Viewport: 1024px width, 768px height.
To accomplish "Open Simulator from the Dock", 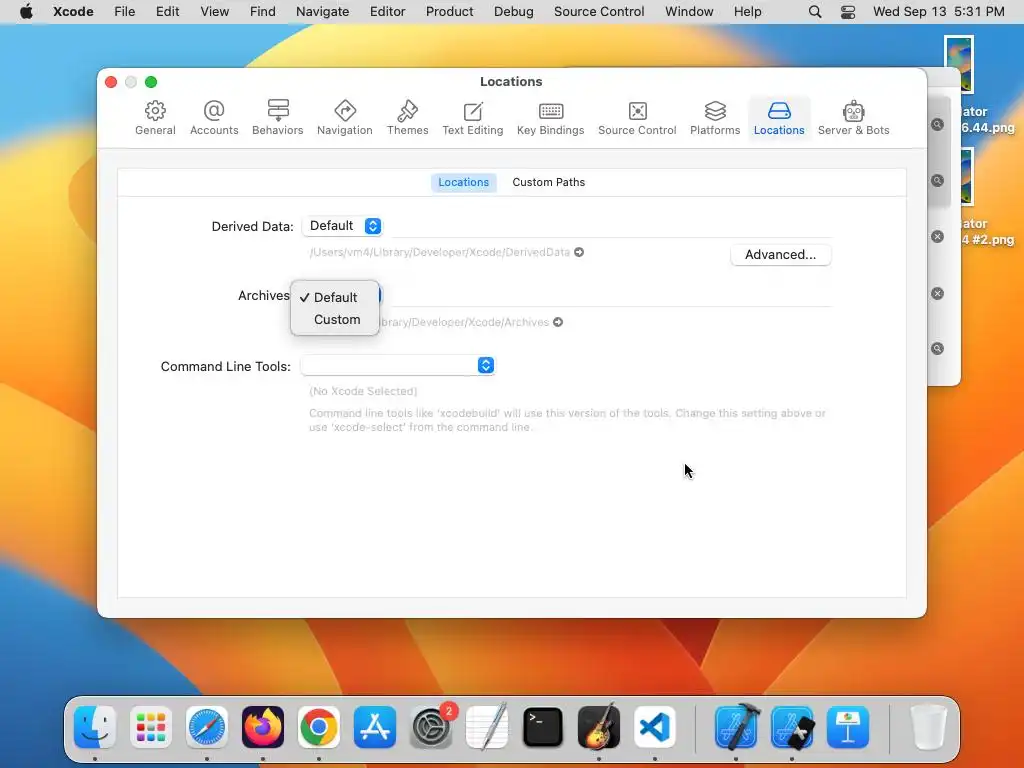I will click(792, 727).
